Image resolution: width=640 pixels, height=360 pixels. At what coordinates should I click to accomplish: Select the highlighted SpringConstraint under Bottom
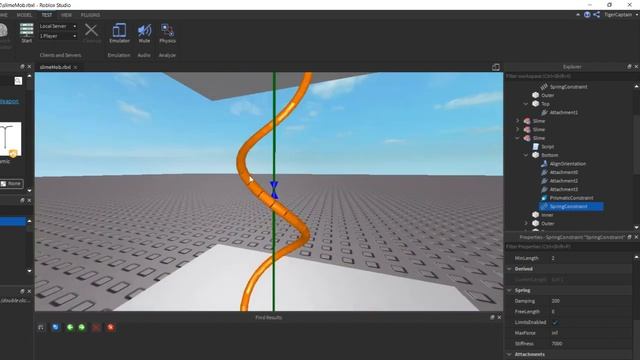(571, 207)
